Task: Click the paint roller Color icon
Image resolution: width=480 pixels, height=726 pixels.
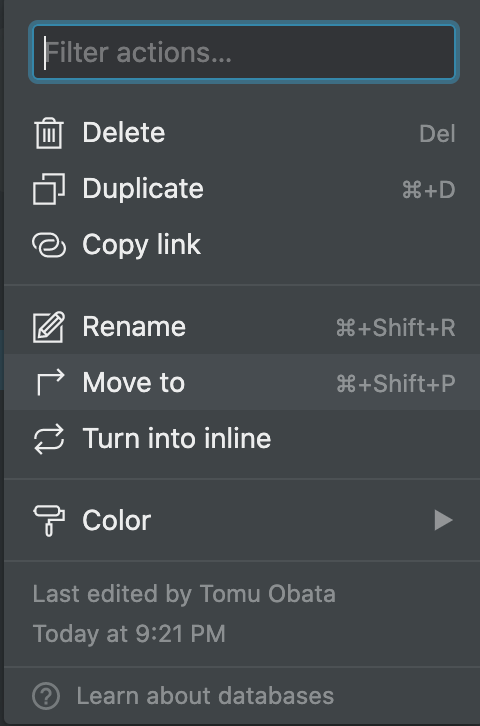Action: pyautogui.click(x=49, y=520)
